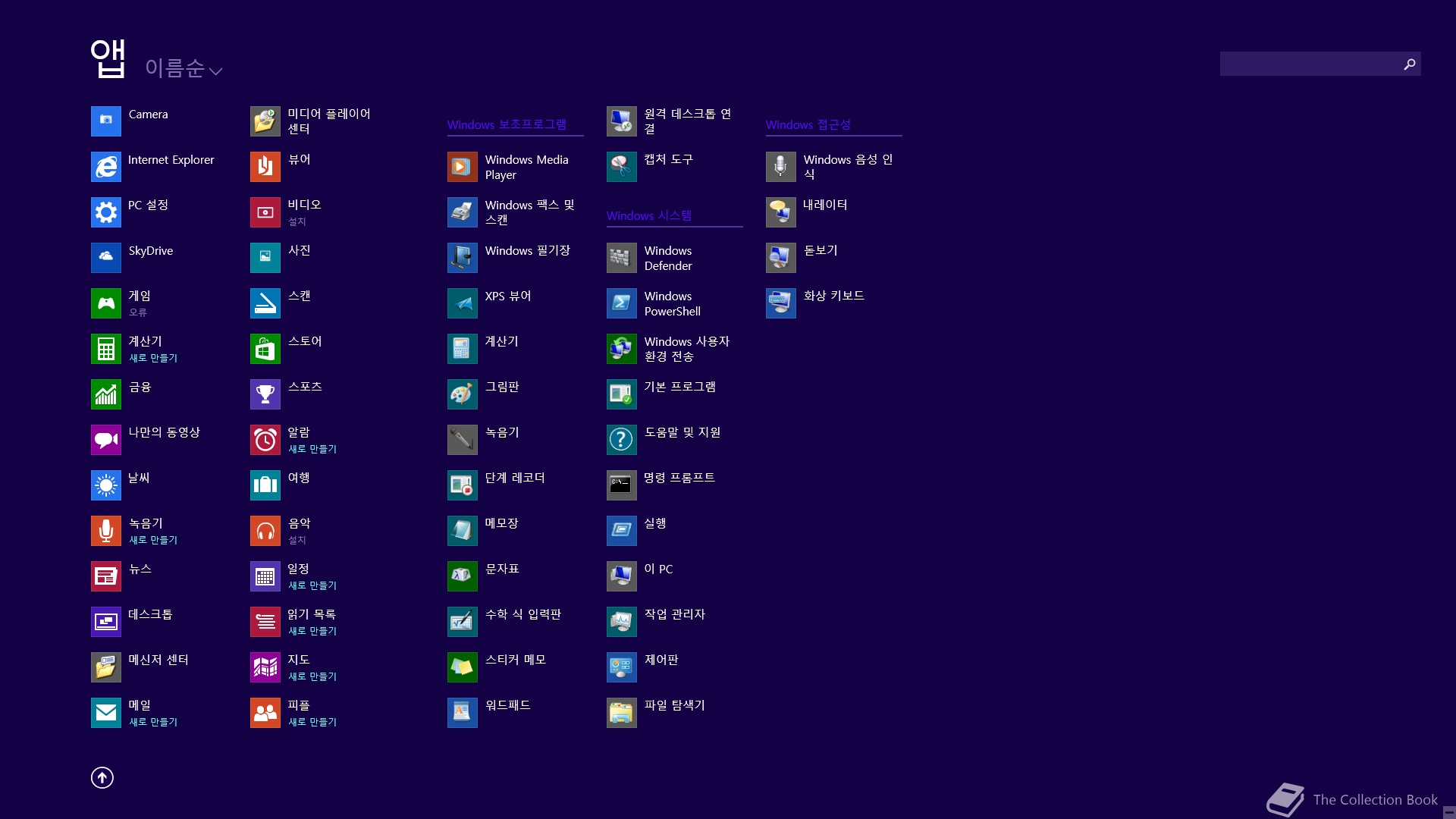Open the 게임 controller icon
Screen dimensions: 1456x819
coord(106,303)
